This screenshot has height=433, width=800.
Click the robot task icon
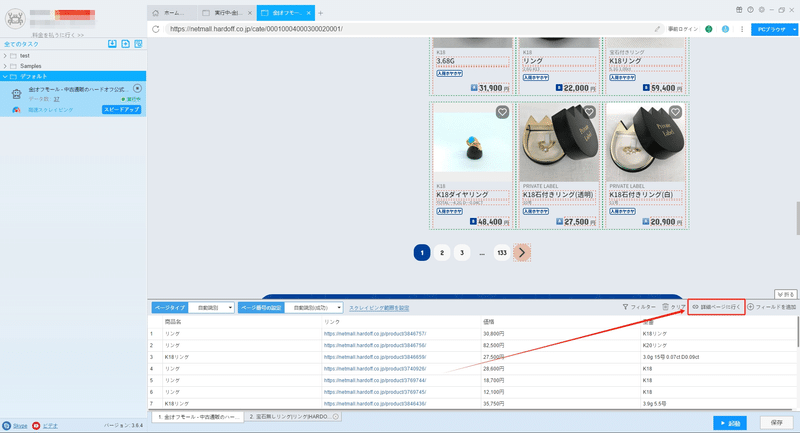(16, 94)
